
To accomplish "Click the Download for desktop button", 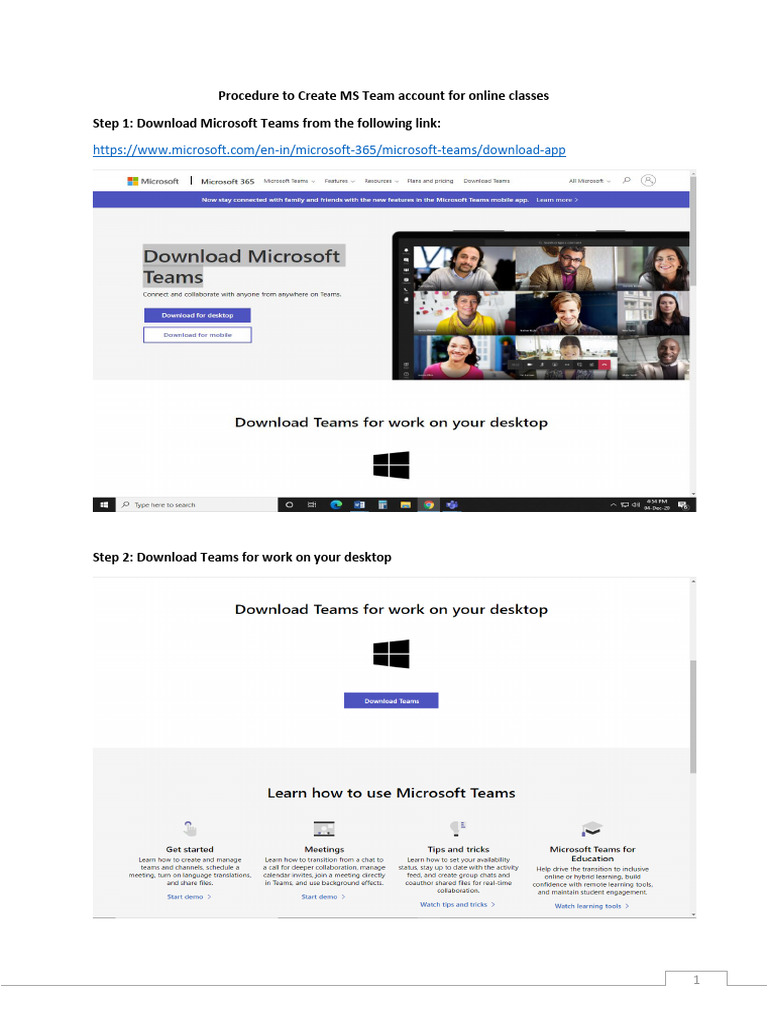I will pyautogui.click(x=197, y=315).
